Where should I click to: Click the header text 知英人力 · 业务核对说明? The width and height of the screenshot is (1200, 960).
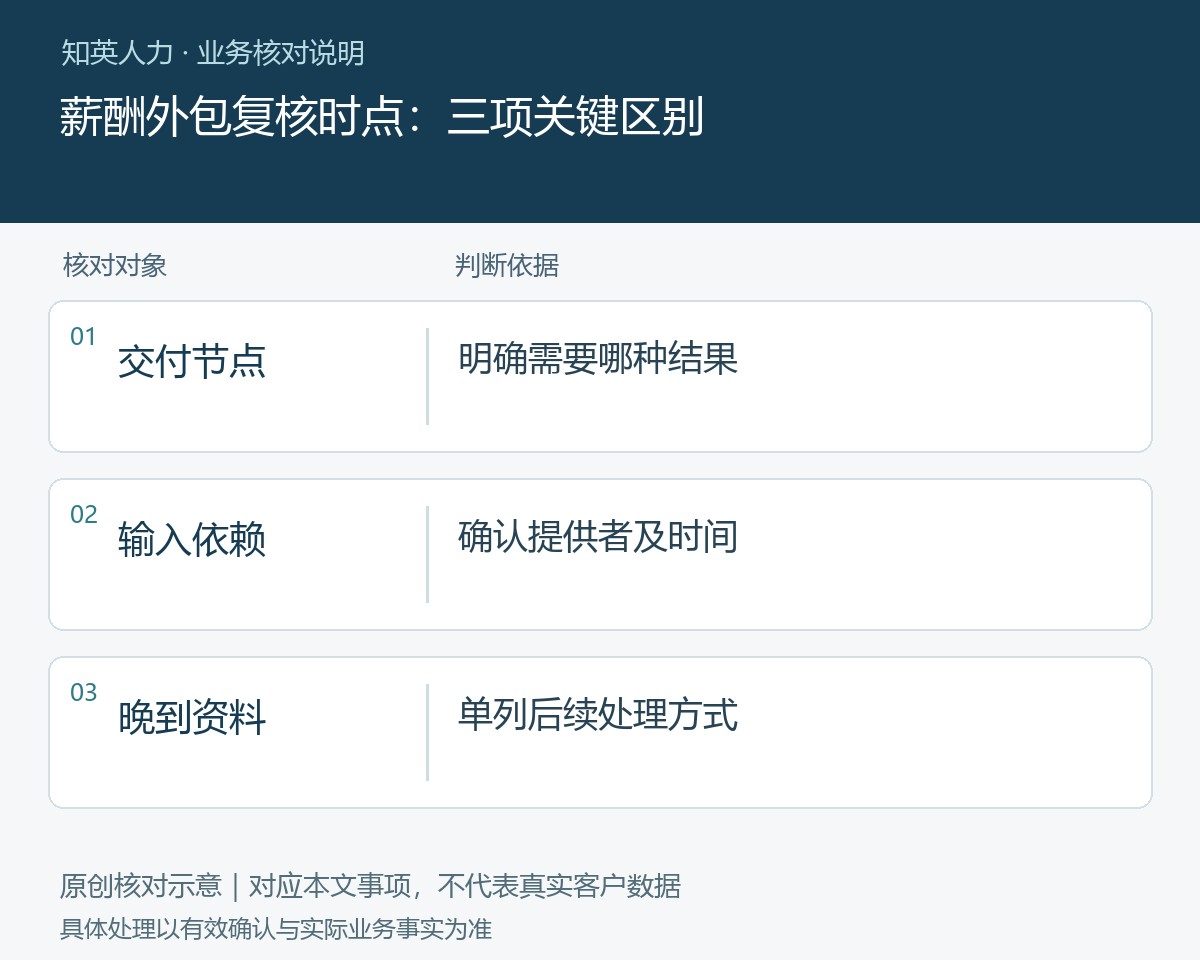[212, 52]
